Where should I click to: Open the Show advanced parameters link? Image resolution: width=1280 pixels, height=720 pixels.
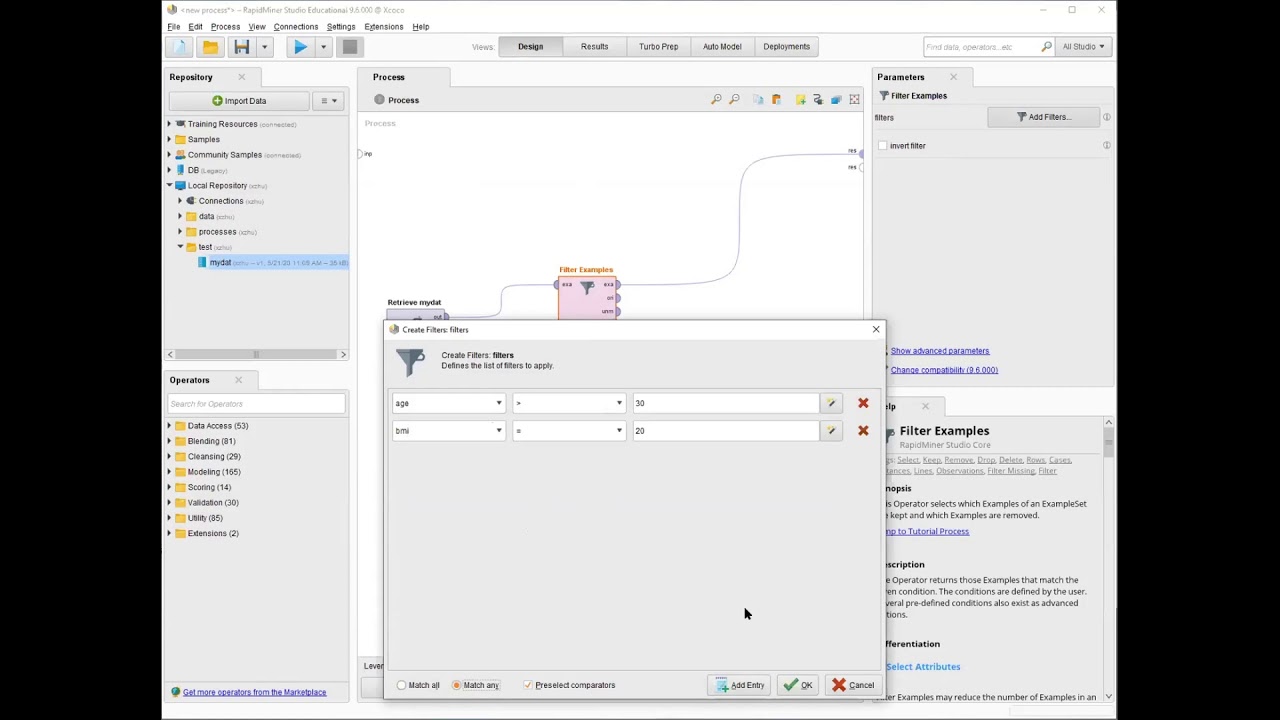click(x=940, y=351)
